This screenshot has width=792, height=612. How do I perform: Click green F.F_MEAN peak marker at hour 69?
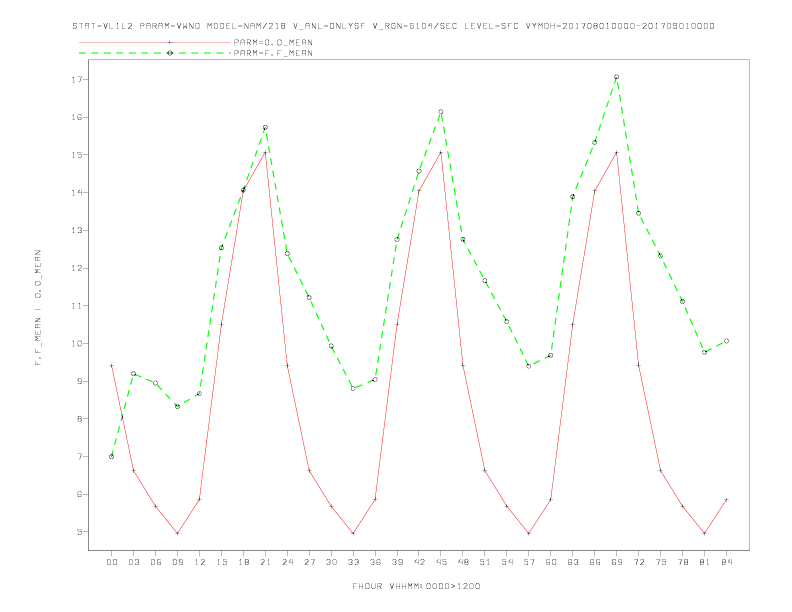click(x=616, y=77)
